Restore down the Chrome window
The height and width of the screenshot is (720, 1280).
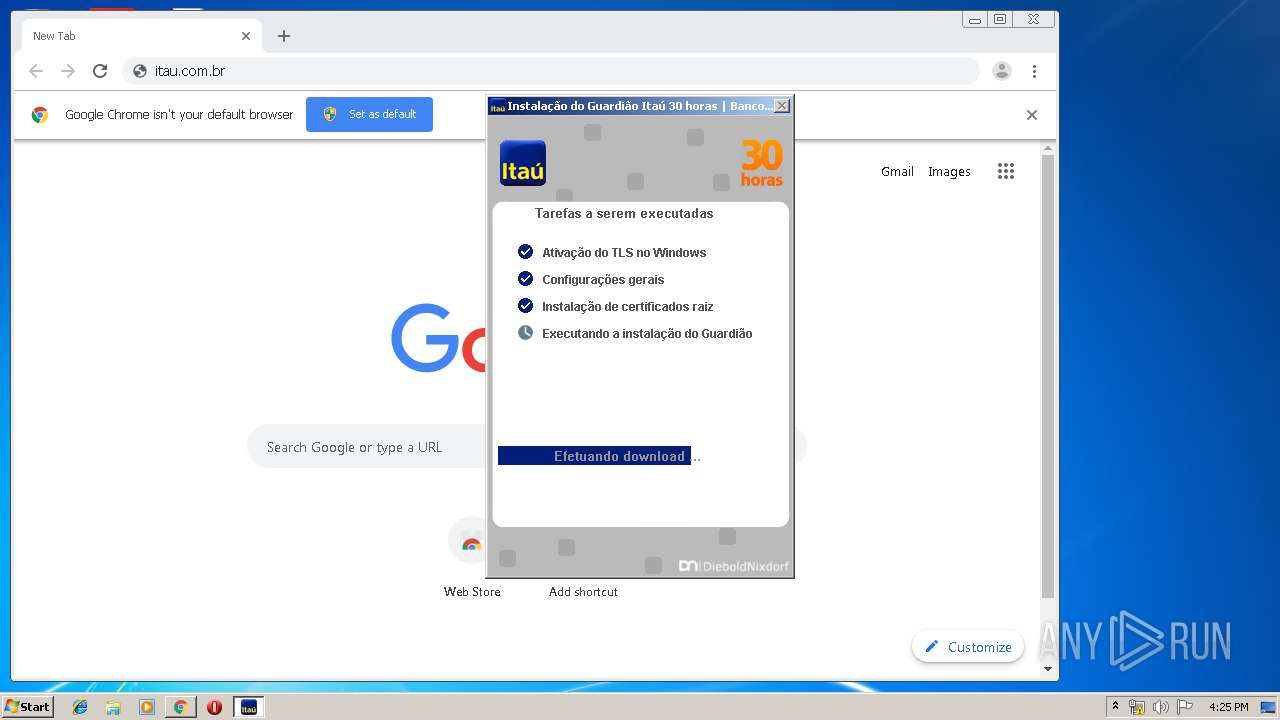point(999,19)
